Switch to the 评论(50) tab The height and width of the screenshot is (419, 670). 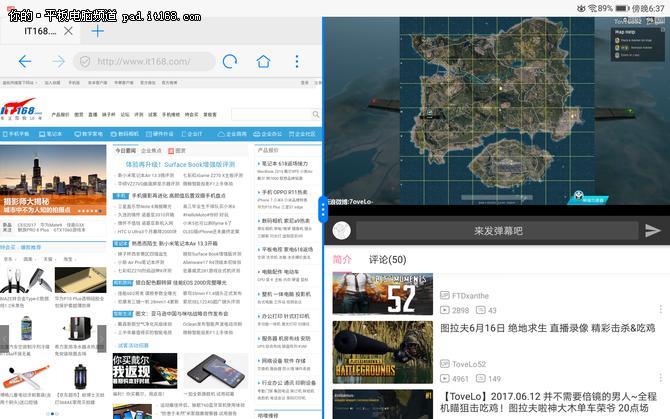(388, 259)
